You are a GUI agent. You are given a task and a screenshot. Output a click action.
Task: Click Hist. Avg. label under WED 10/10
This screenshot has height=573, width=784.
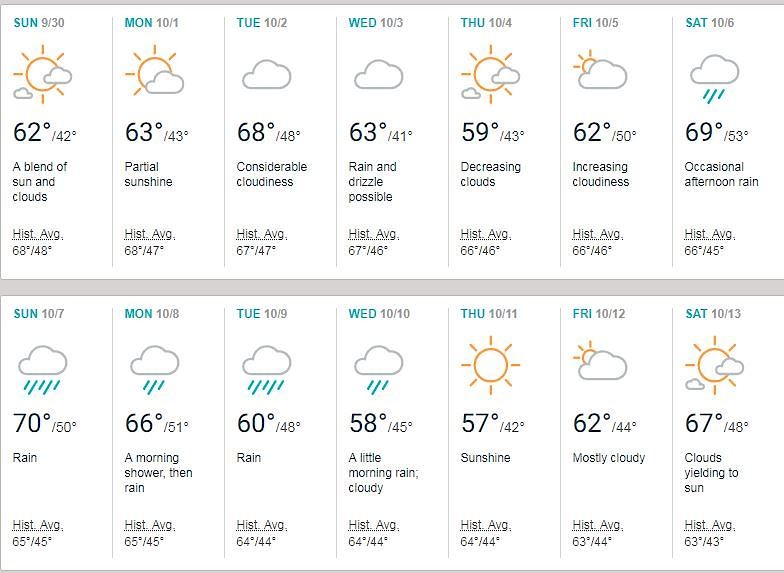pyautogui.click(x=374, y=525)
